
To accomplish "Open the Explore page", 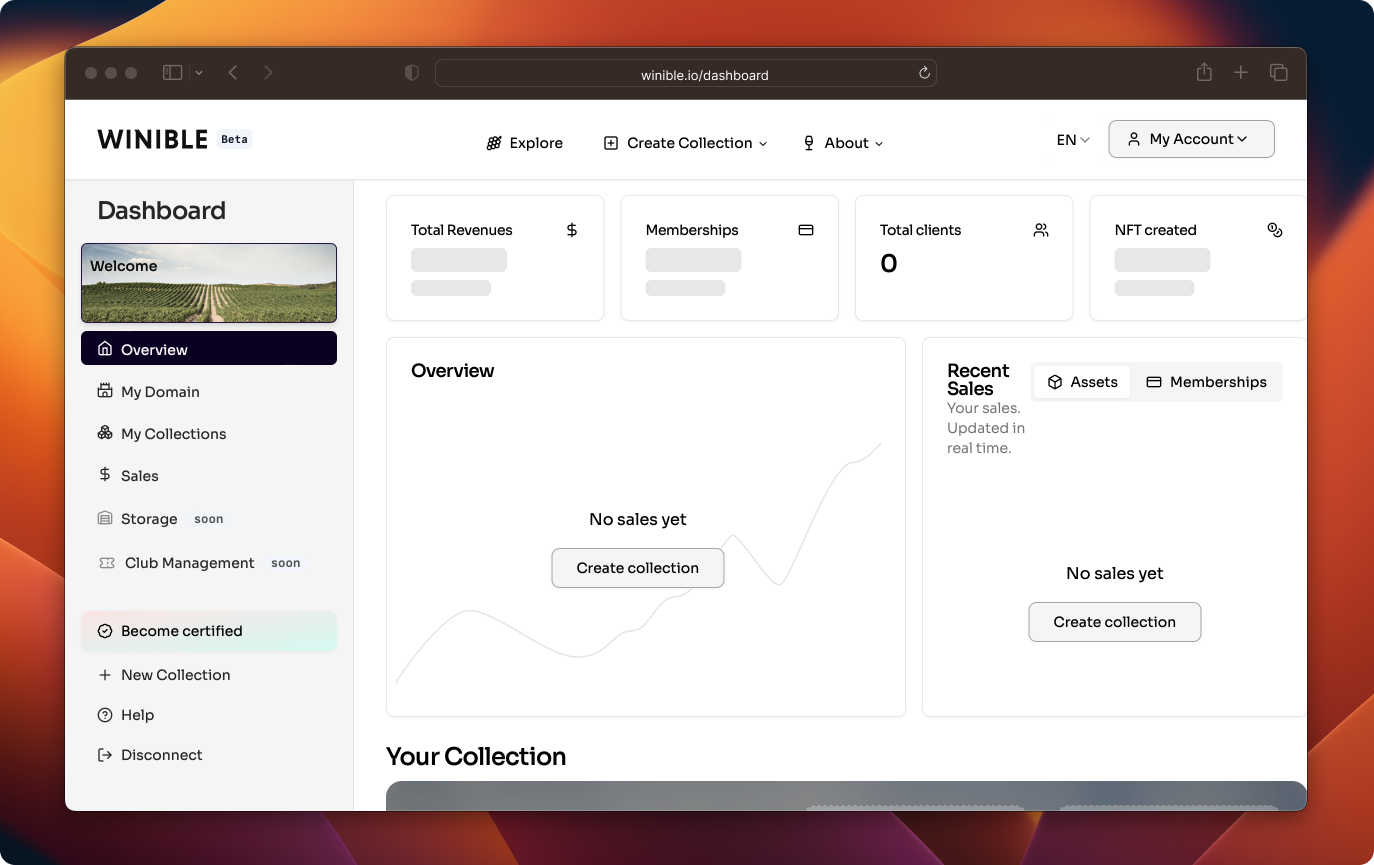I will pos(525,143).
